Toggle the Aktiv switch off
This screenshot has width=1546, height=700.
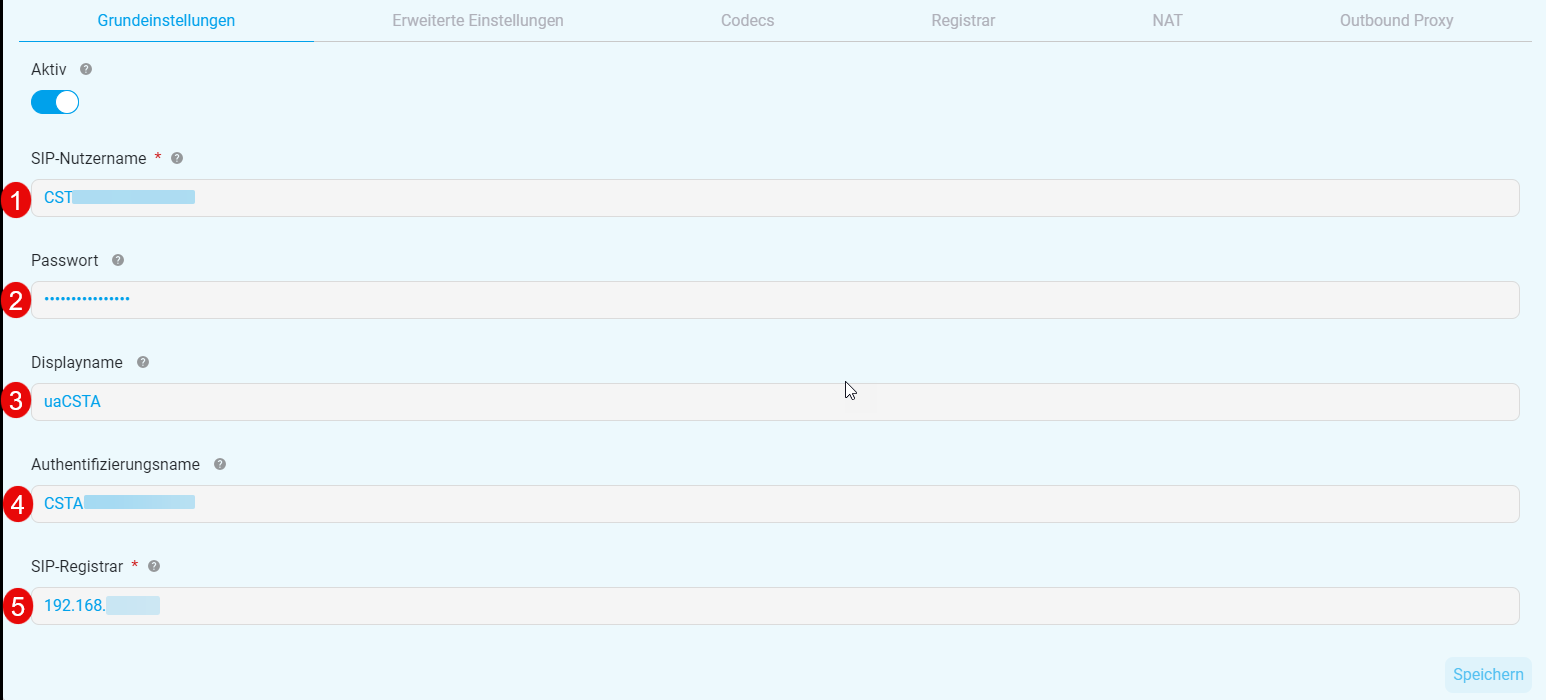55,102
